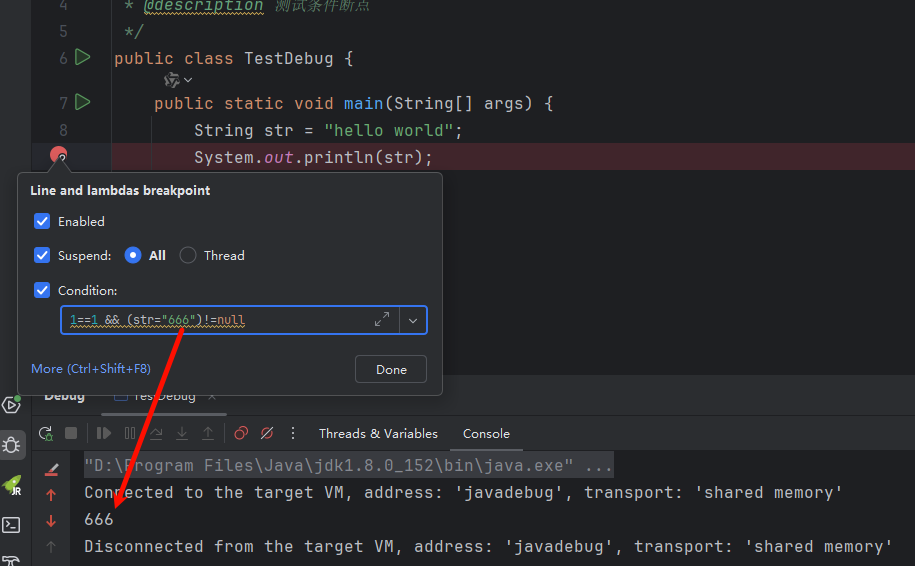This screenshot has height=566, width=915.
Task: Open the More (Ctrl+Shift+F8) link
Action: [x=91, y=369]
